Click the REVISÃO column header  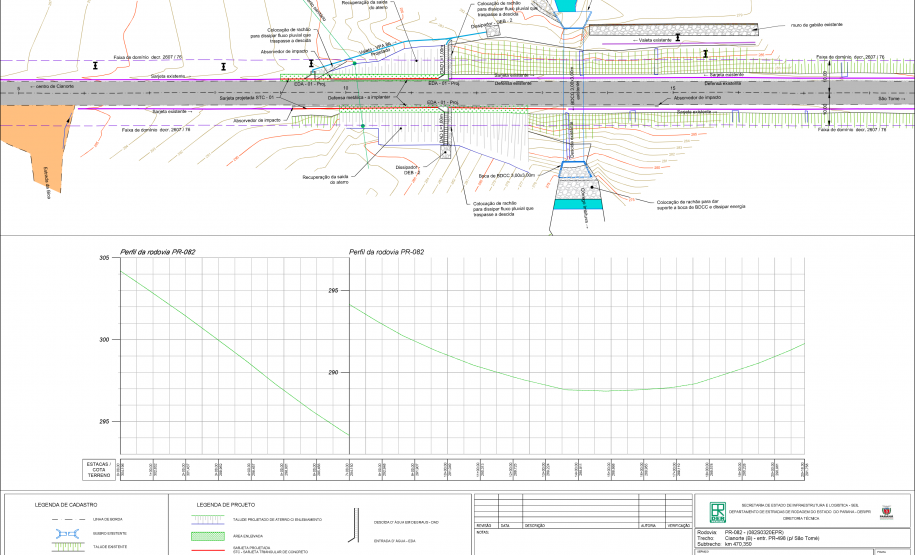(483, 526)
